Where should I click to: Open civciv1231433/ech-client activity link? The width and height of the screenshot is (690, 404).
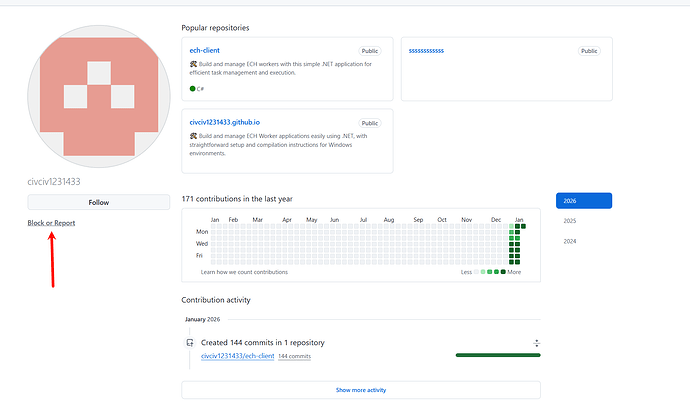click(238, 356)
